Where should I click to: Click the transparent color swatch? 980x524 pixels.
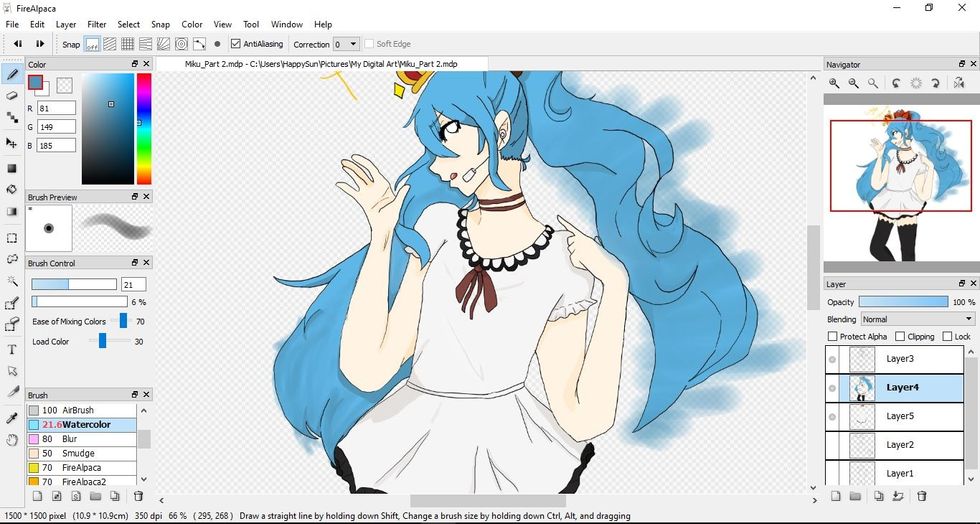pyautogui.click(x=64, y=85)
